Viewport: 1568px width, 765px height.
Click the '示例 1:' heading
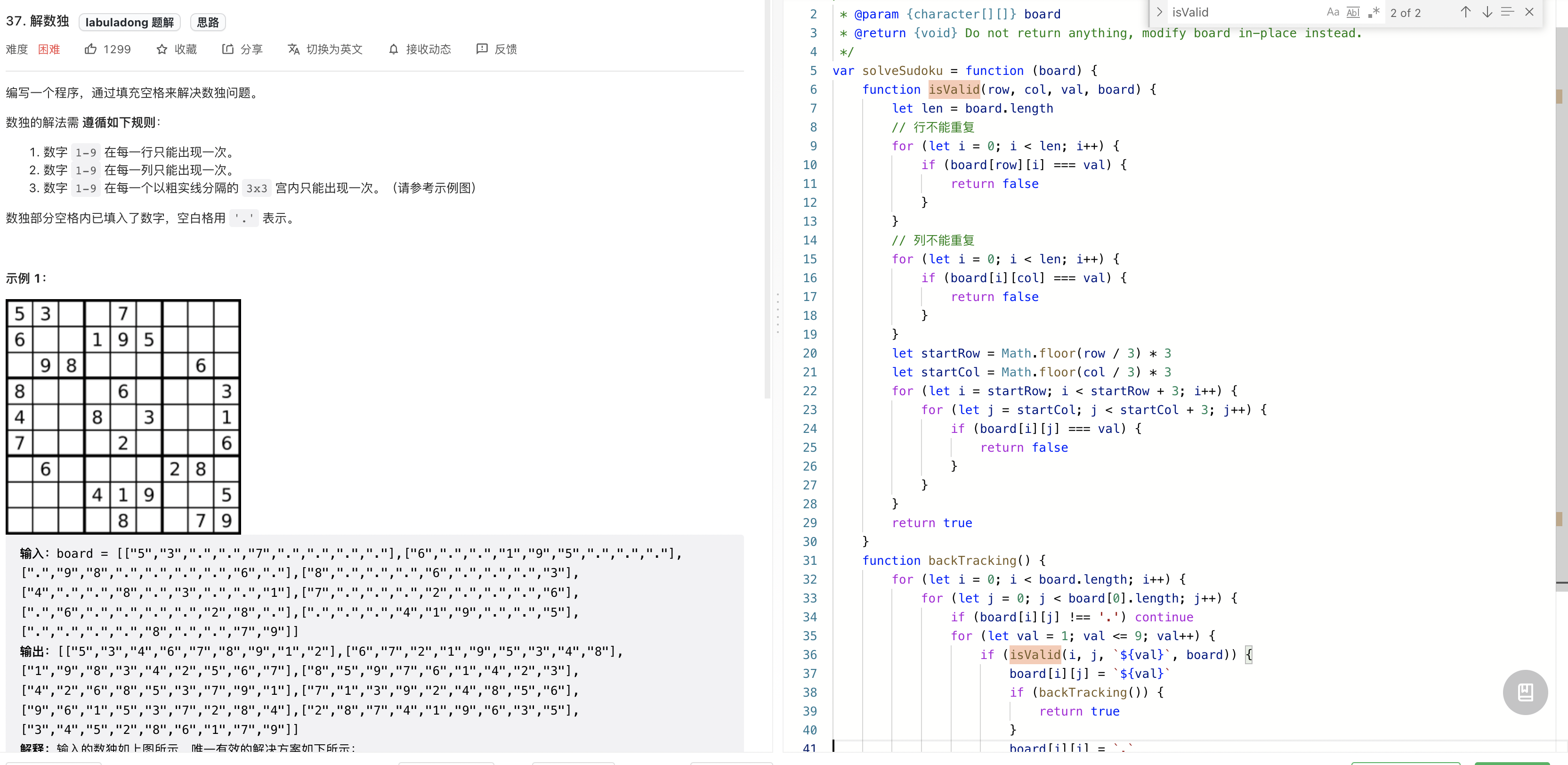click(25, 278)
